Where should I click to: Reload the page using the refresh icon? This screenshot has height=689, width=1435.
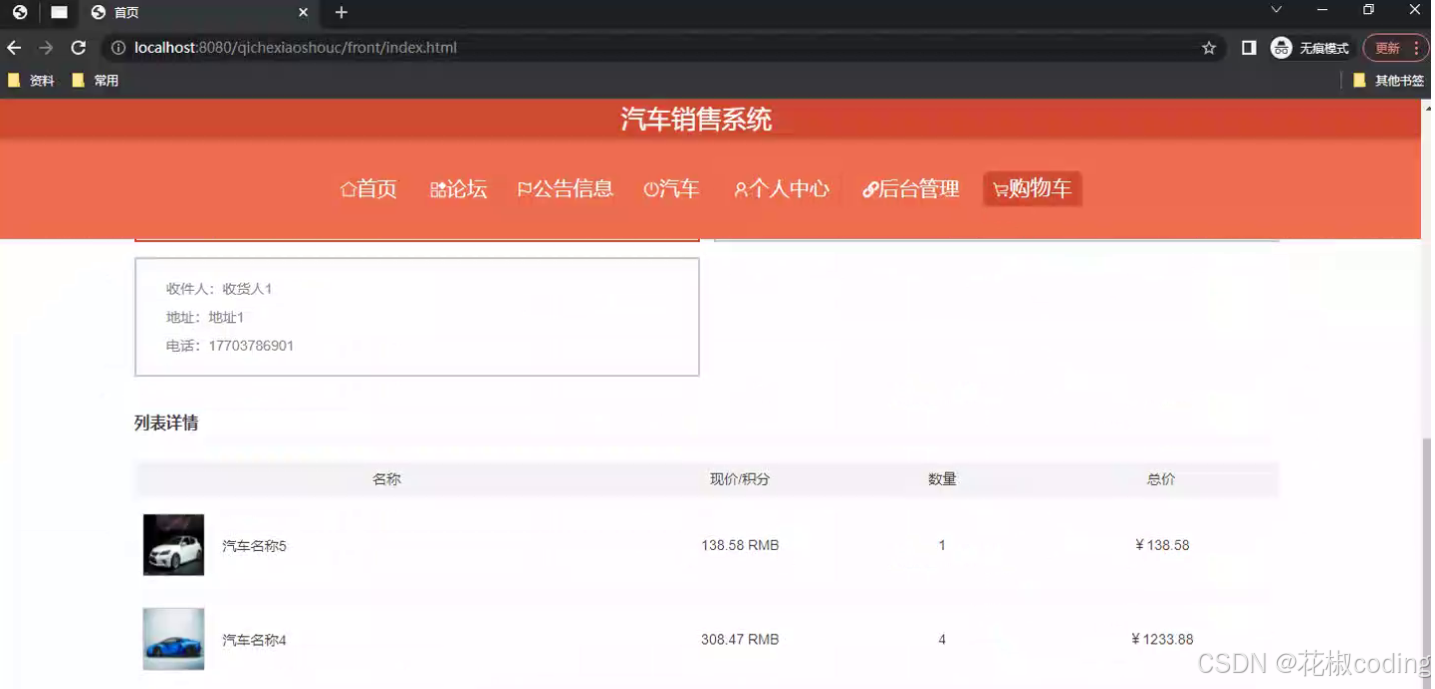coord(78,47)
